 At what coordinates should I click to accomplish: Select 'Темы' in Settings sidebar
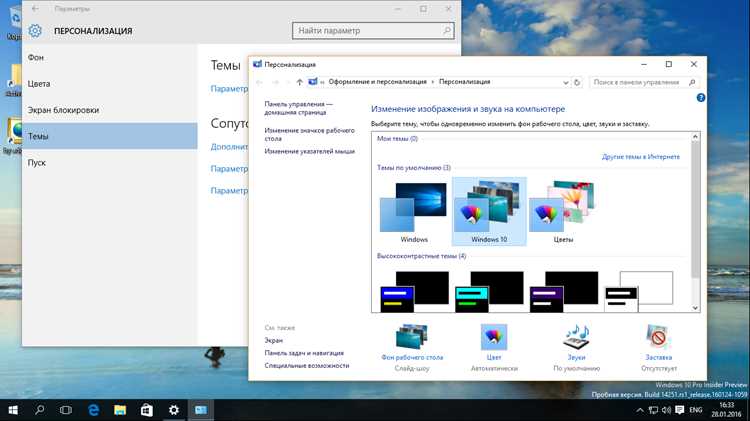tap(110, 136)
